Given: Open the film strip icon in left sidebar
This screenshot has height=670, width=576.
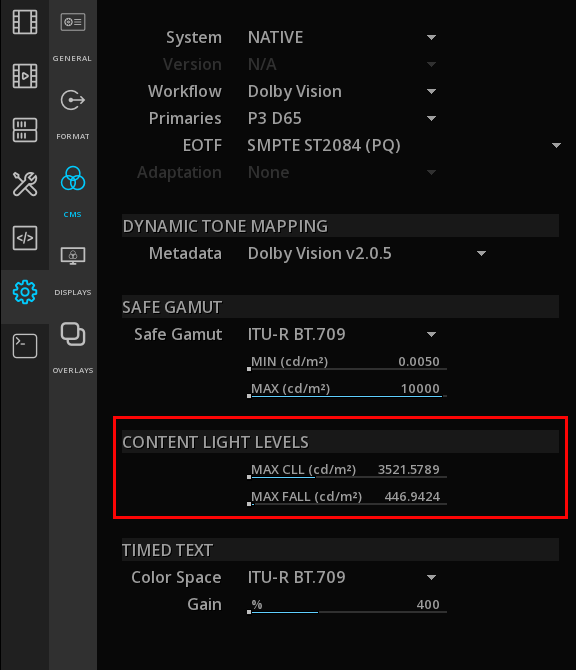Looking at the screenshot, I should click(x=25, y=22).
